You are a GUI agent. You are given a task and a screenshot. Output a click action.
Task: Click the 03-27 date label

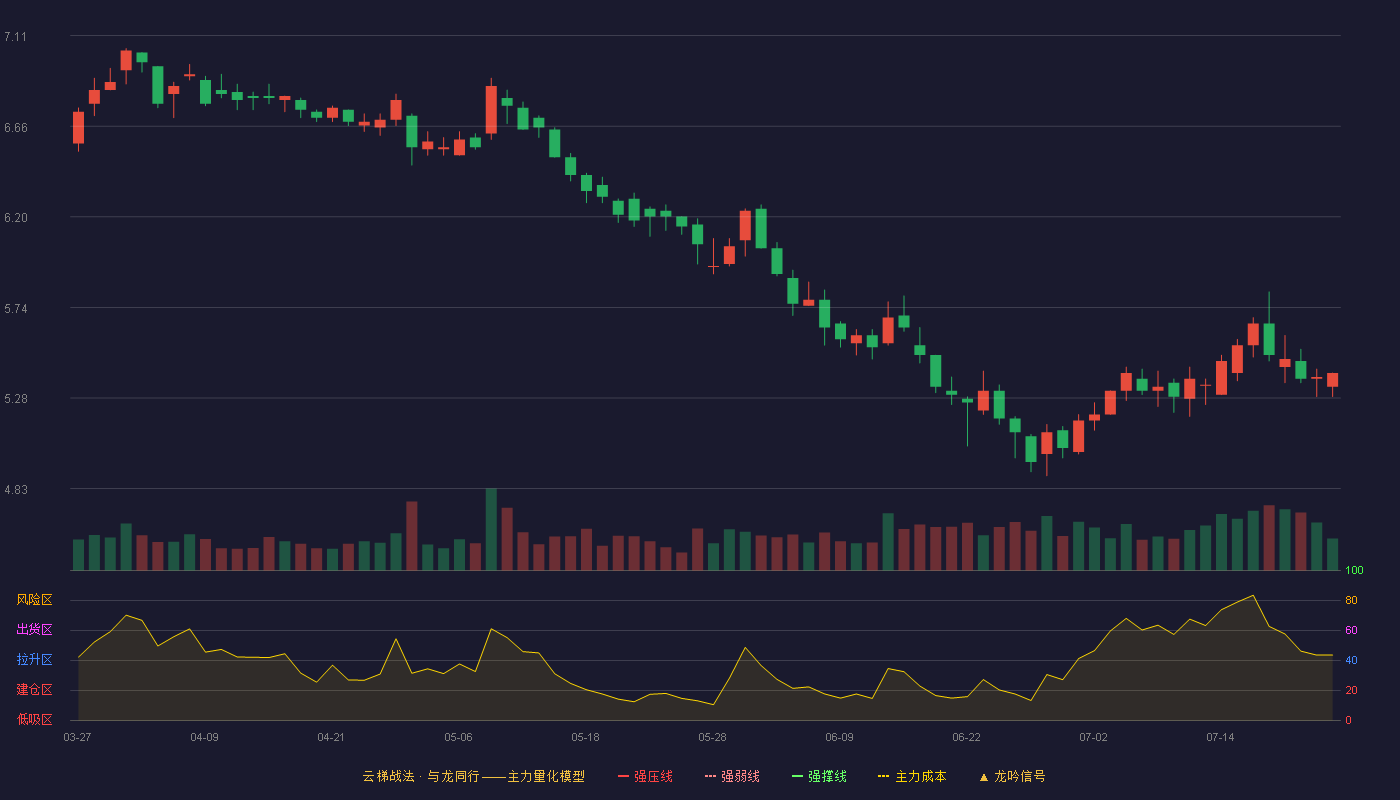point(77,737)
